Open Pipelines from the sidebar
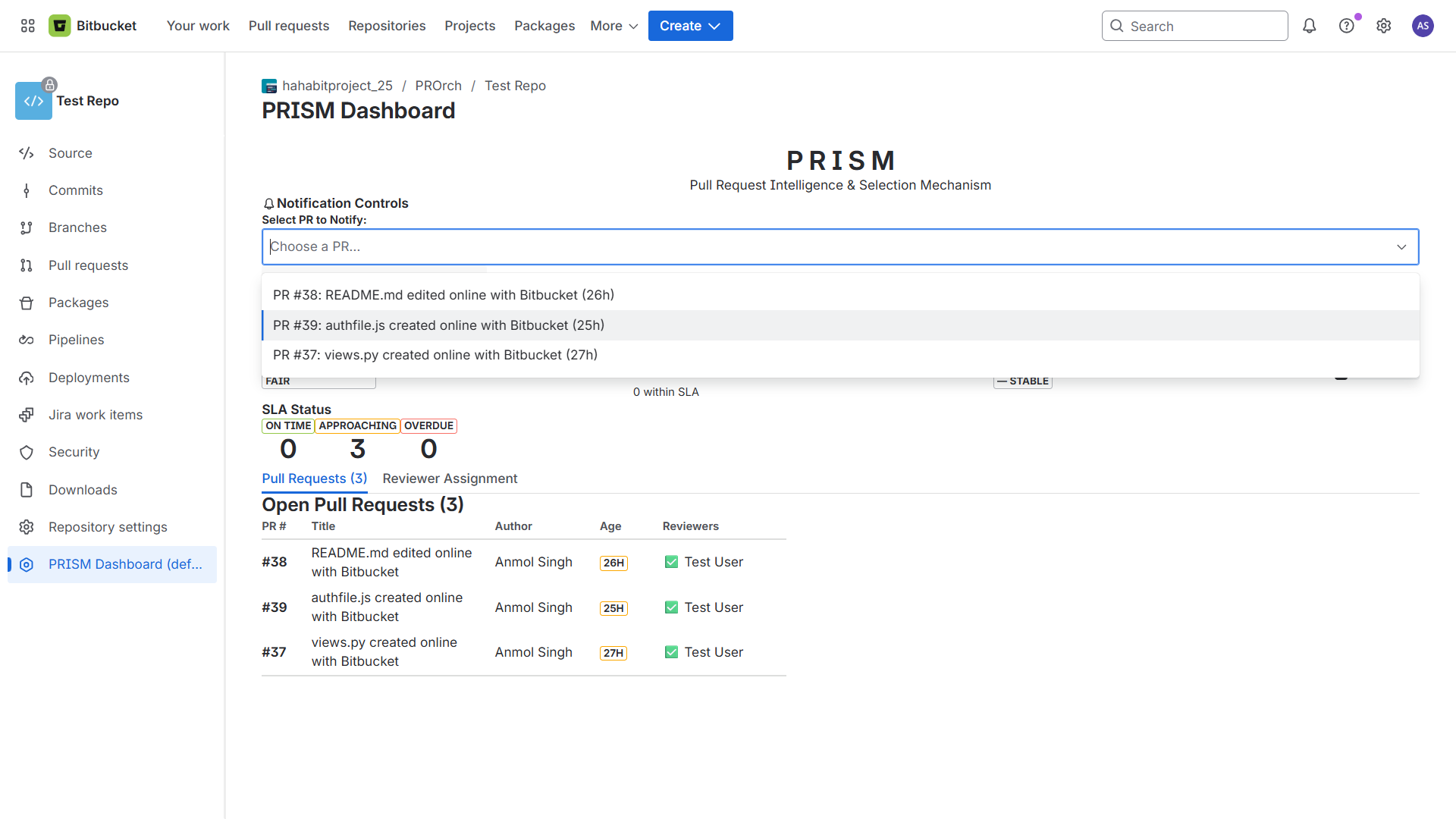Viewport: 1456px width, 819px height. point(76,340)
